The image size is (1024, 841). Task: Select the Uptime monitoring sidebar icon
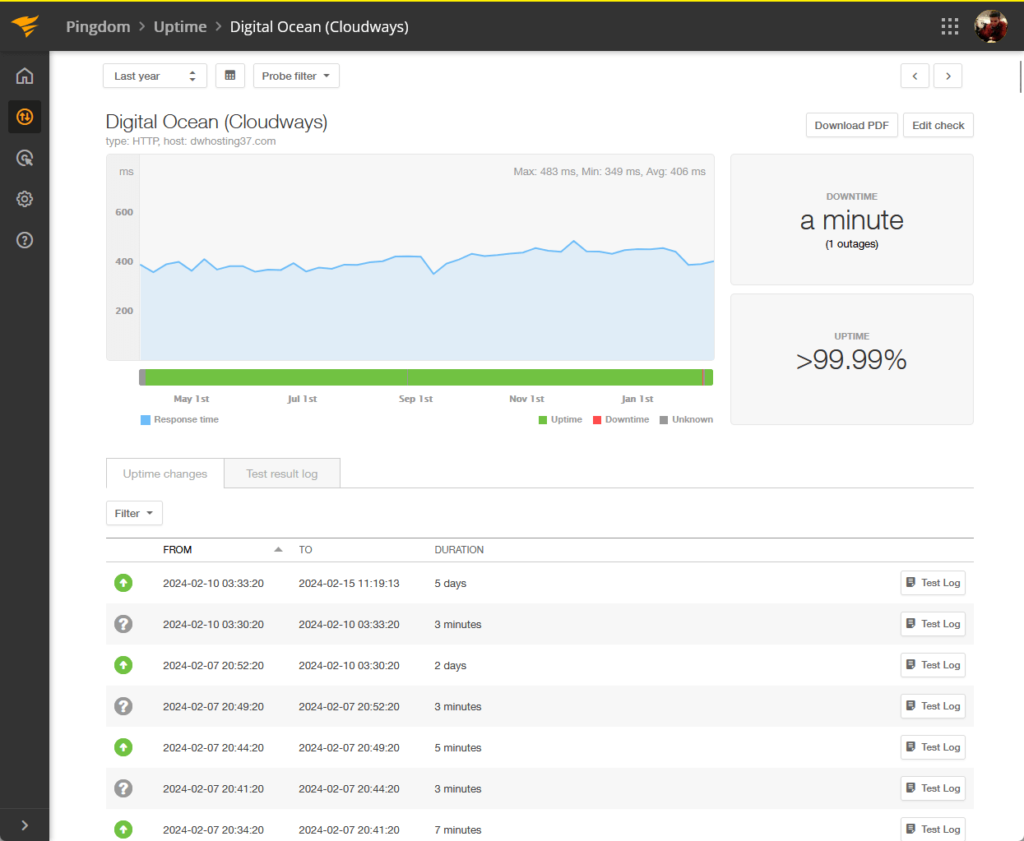coord(24,117)
